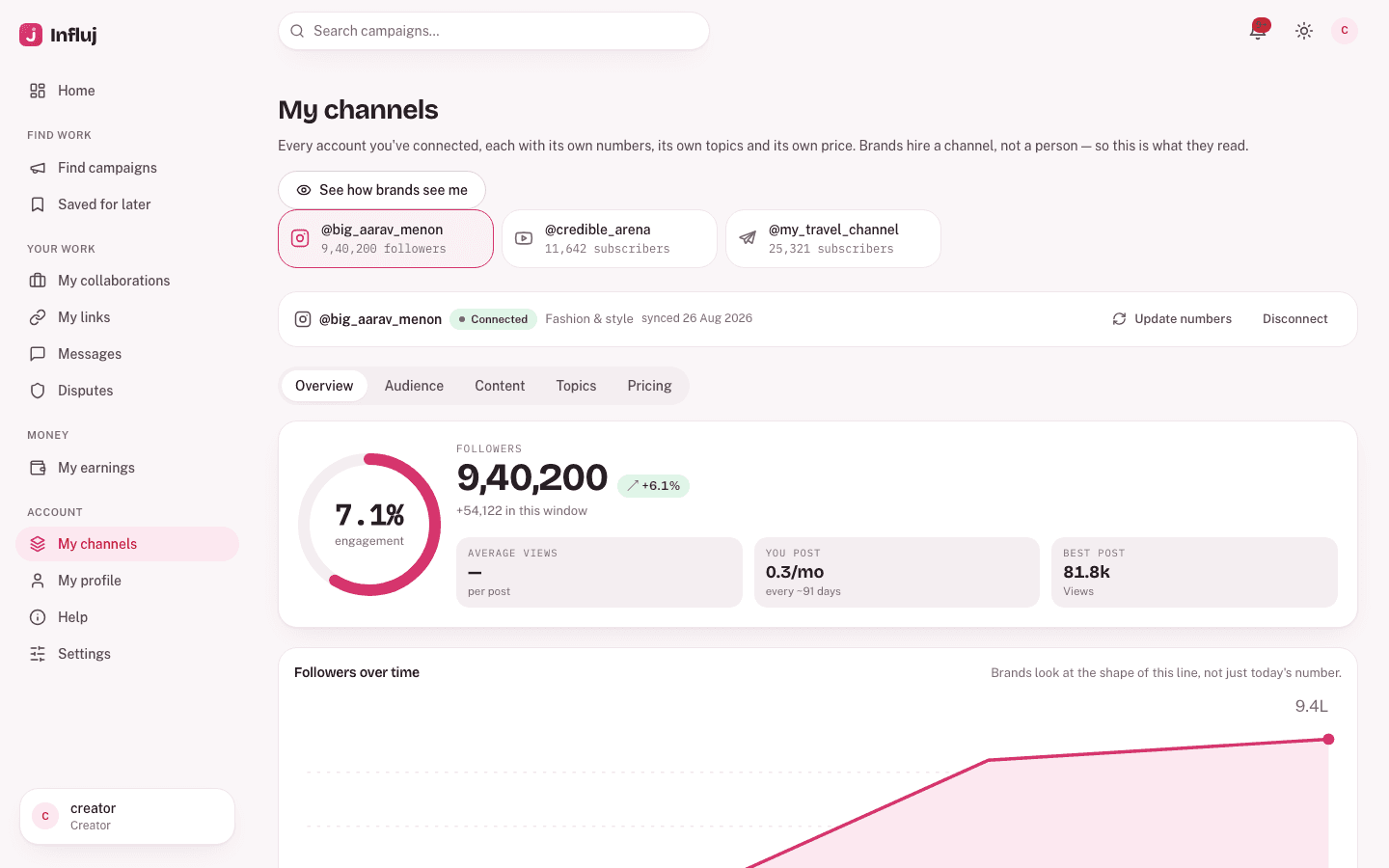Click See how brands see me button
Screen dimensions: 1389x868
382,190
